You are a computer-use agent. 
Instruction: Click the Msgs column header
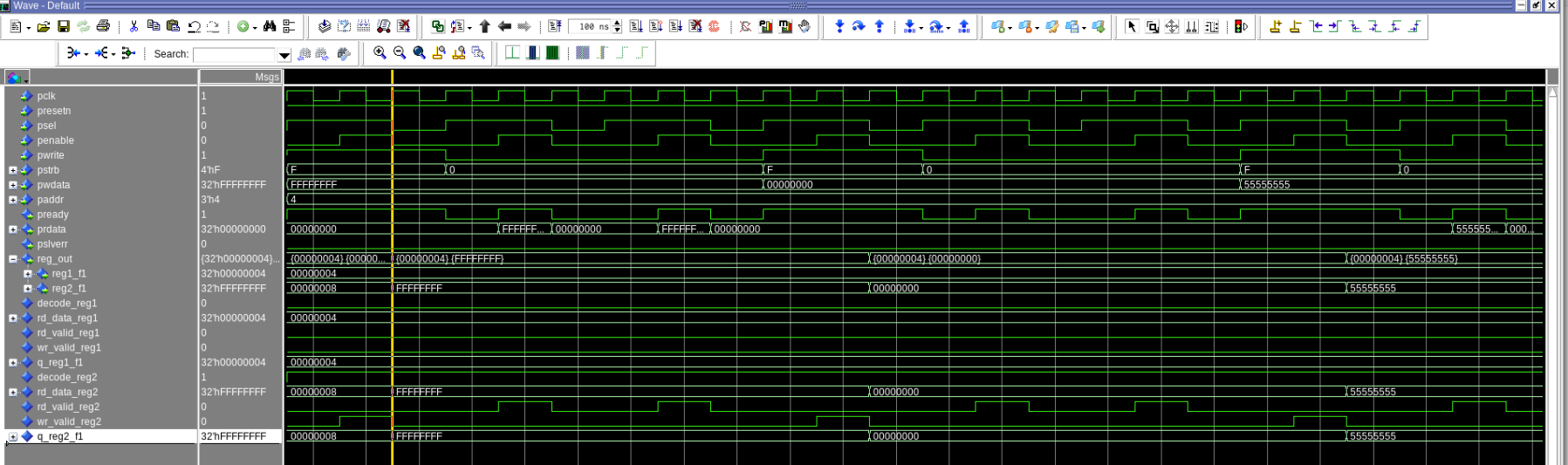click(240, 77)
